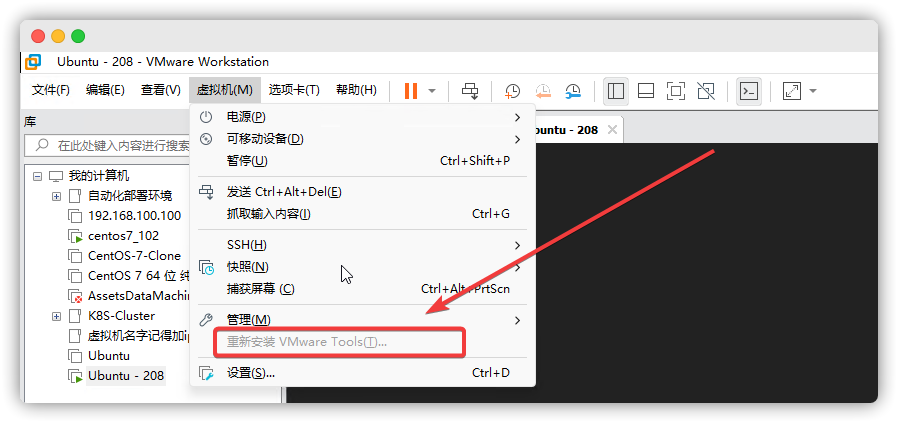This screenshot has width=898, height=423.
Task: Expand the 电源(P) submenu
Action: point(363,117)
